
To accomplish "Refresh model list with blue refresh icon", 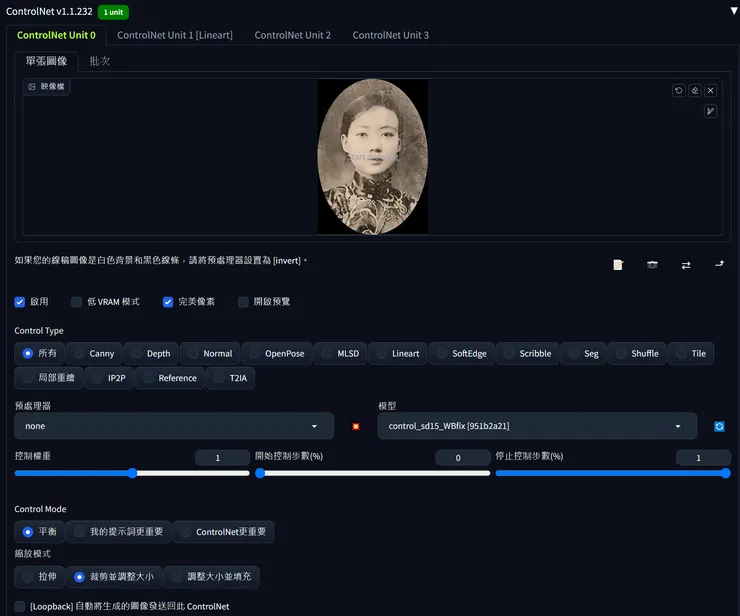I will click(x=719, y=426).
